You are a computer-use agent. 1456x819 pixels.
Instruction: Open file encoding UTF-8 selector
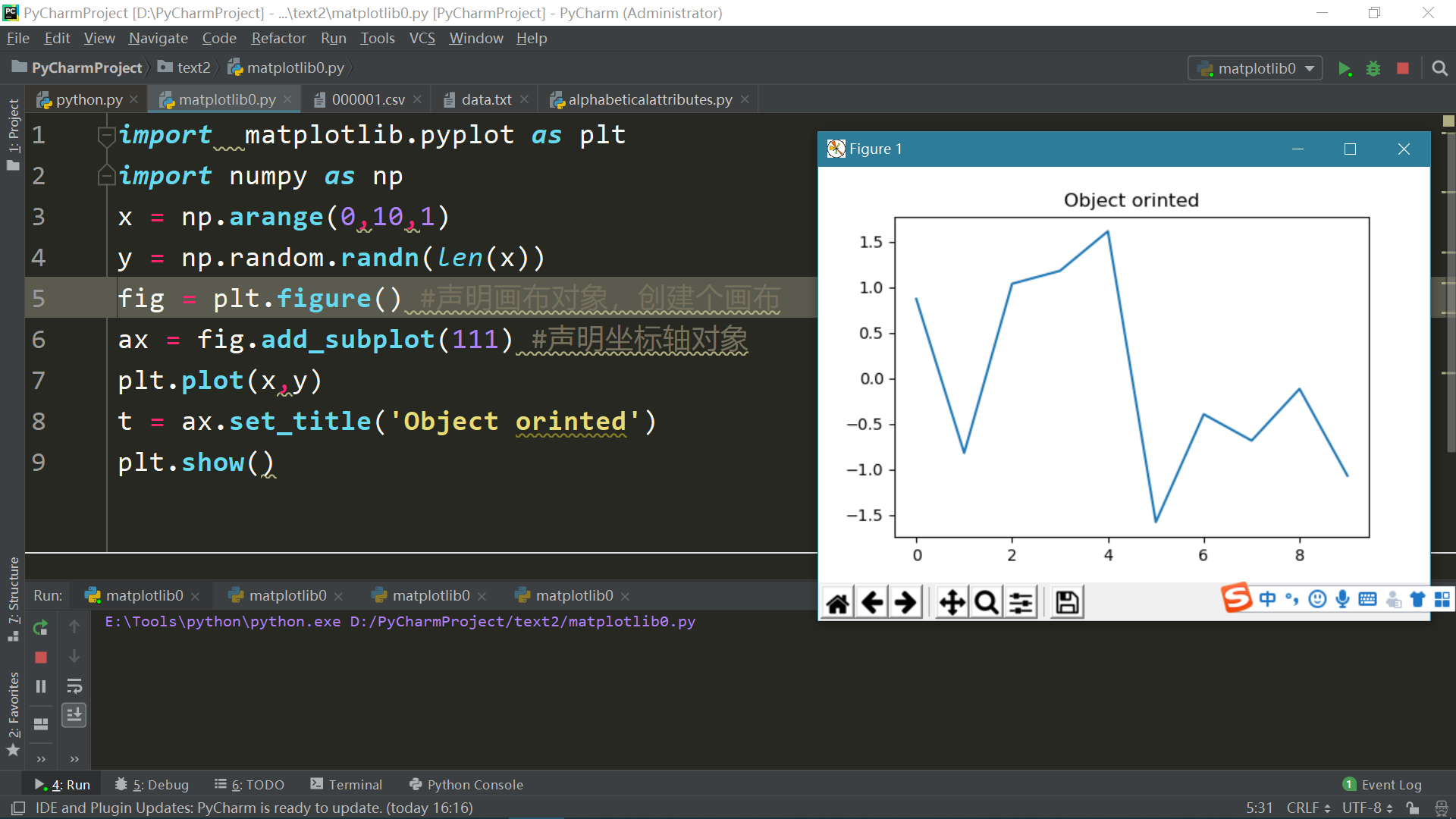[x=1367, y=808]
